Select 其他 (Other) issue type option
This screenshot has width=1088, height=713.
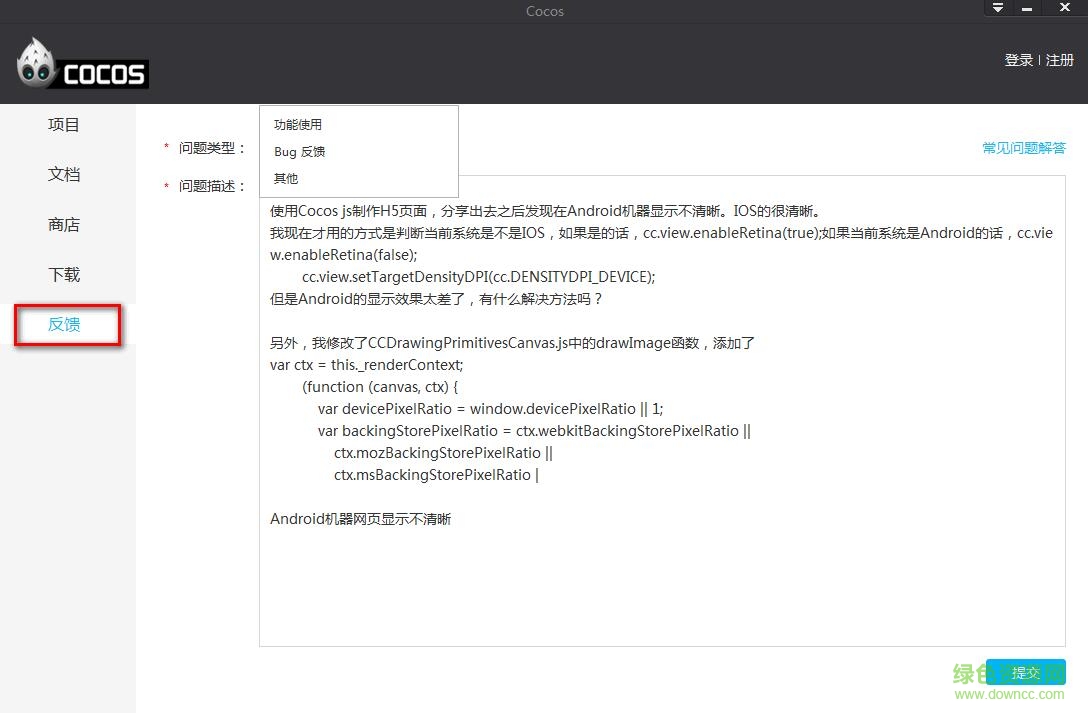(x=286, y=179)
